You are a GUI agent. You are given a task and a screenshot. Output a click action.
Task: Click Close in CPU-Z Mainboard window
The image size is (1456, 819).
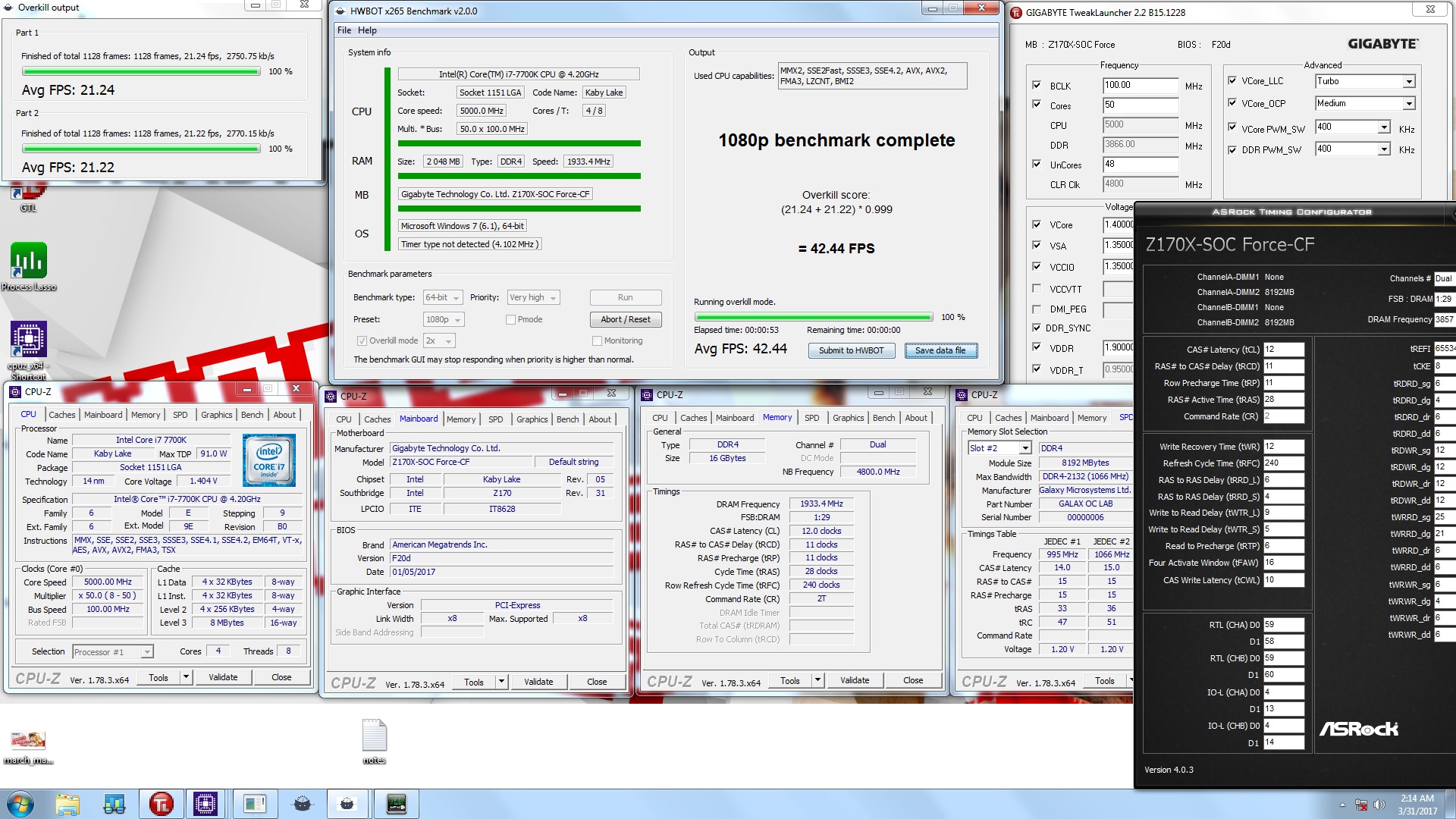(x=597, y=682)
